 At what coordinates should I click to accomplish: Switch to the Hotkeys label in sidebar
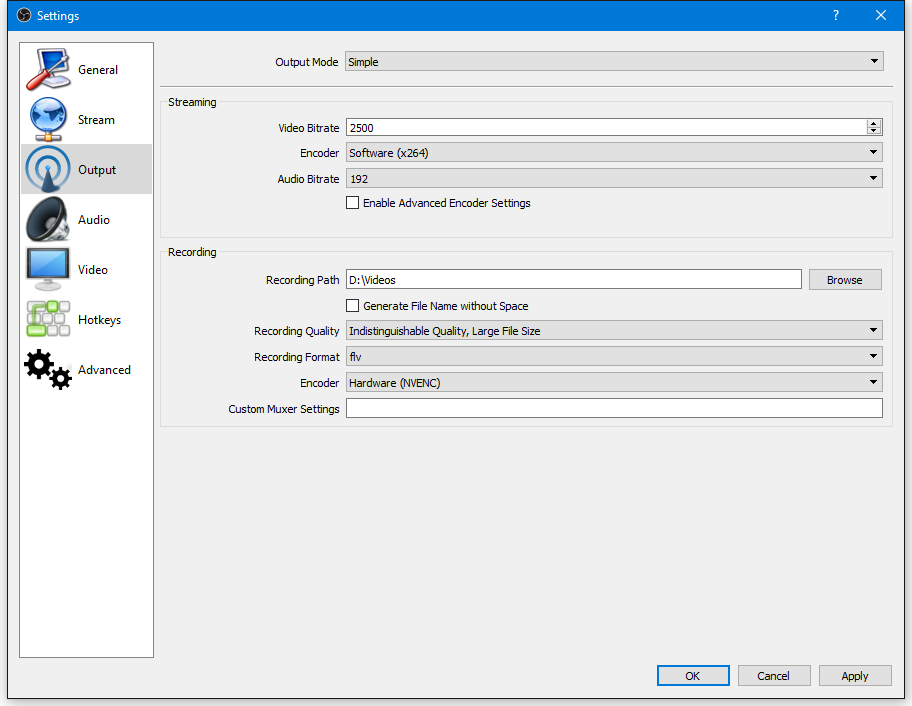coord(99,320)
